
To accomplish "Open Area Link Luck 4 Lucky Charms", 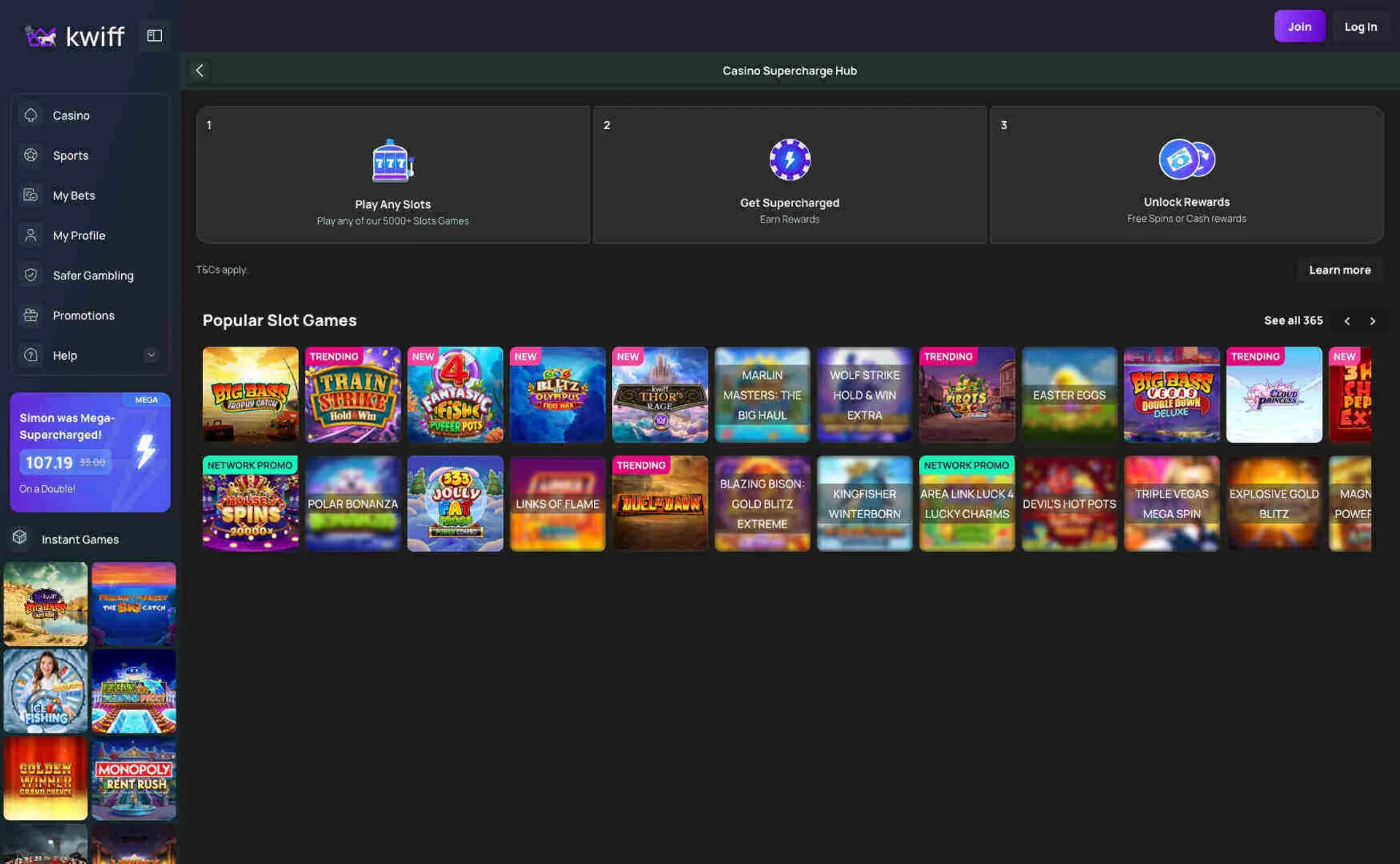I will pyautogui.click(x=967, y=504).
